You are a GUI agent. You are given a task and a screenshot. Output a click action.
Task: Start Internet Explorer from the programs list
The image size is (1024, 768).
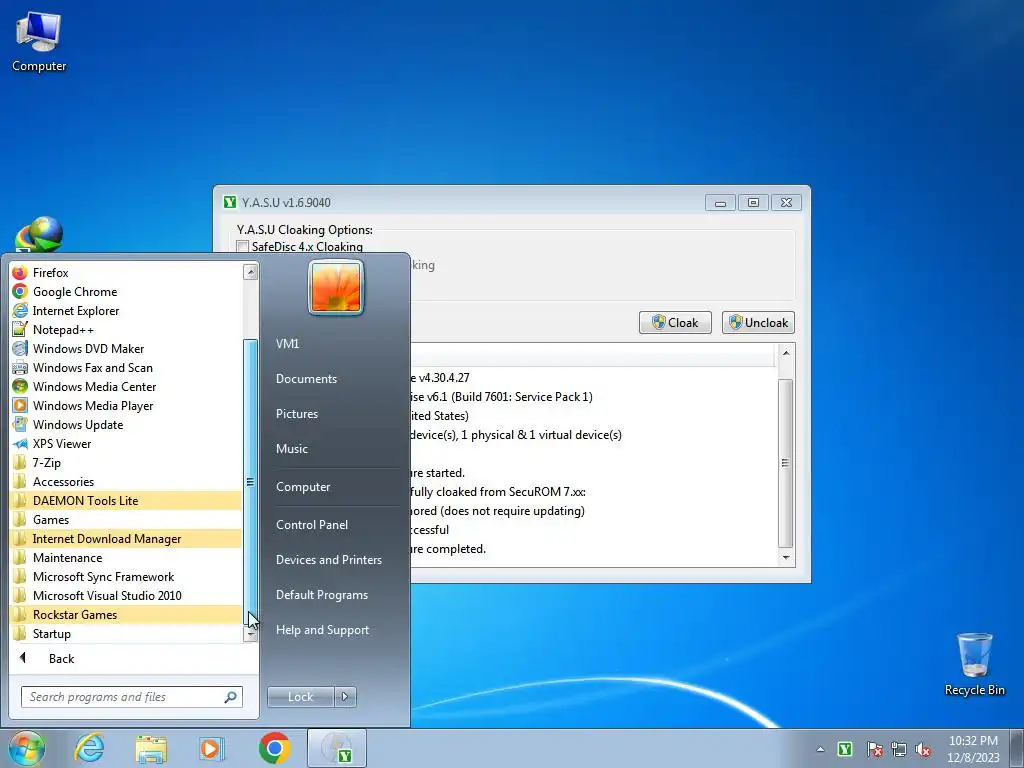coord(125,310)
